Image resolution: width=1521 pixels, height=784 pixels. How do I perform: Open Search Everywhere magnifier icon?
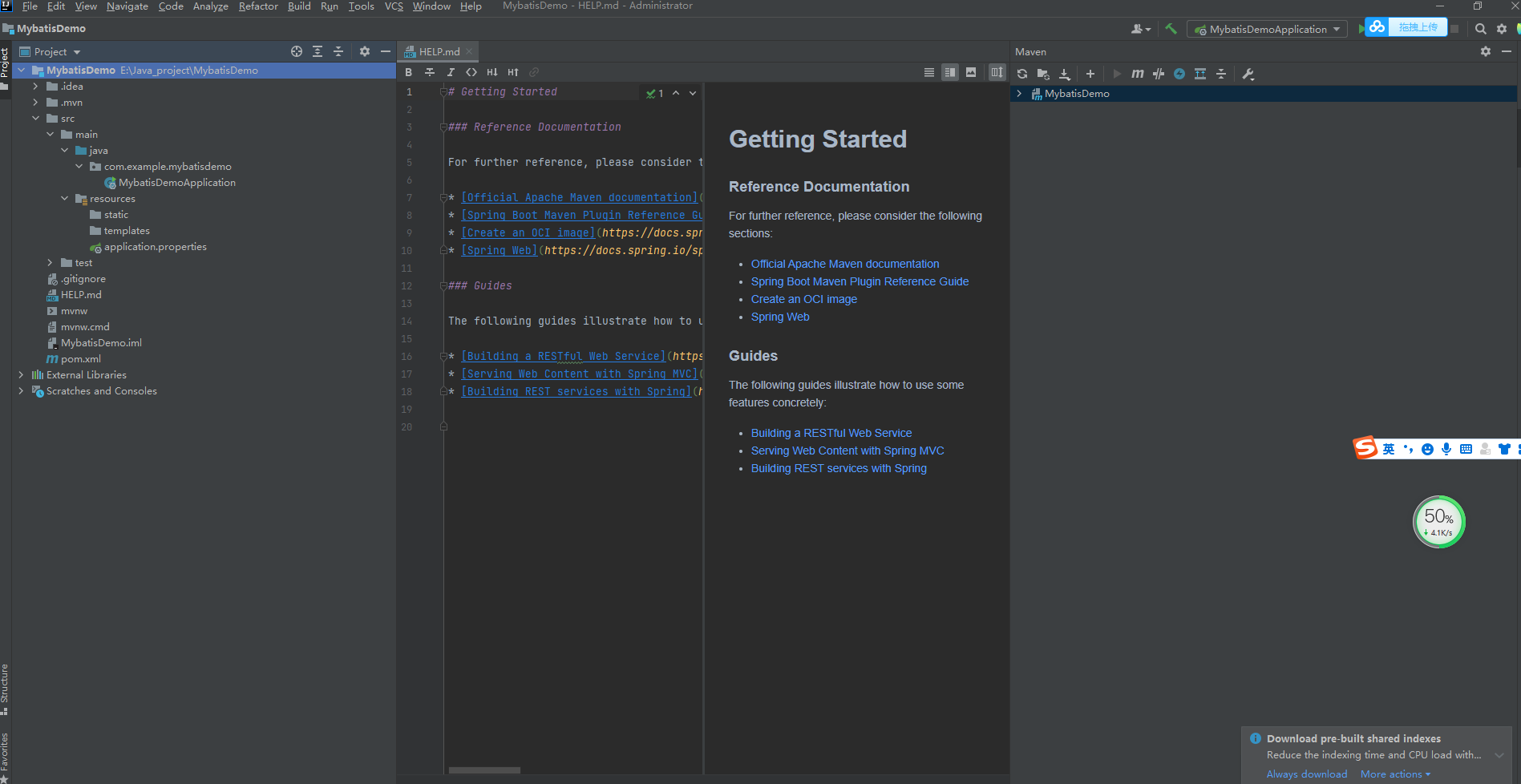tap(1481, 29)
